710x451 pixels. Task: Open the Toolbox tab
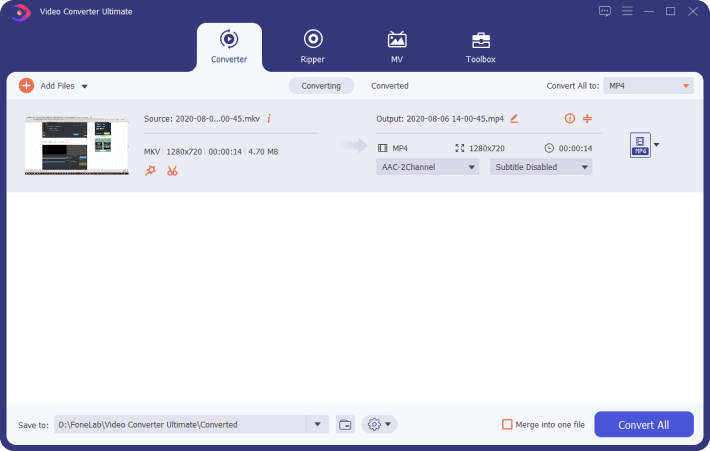[x=481, y=46]
